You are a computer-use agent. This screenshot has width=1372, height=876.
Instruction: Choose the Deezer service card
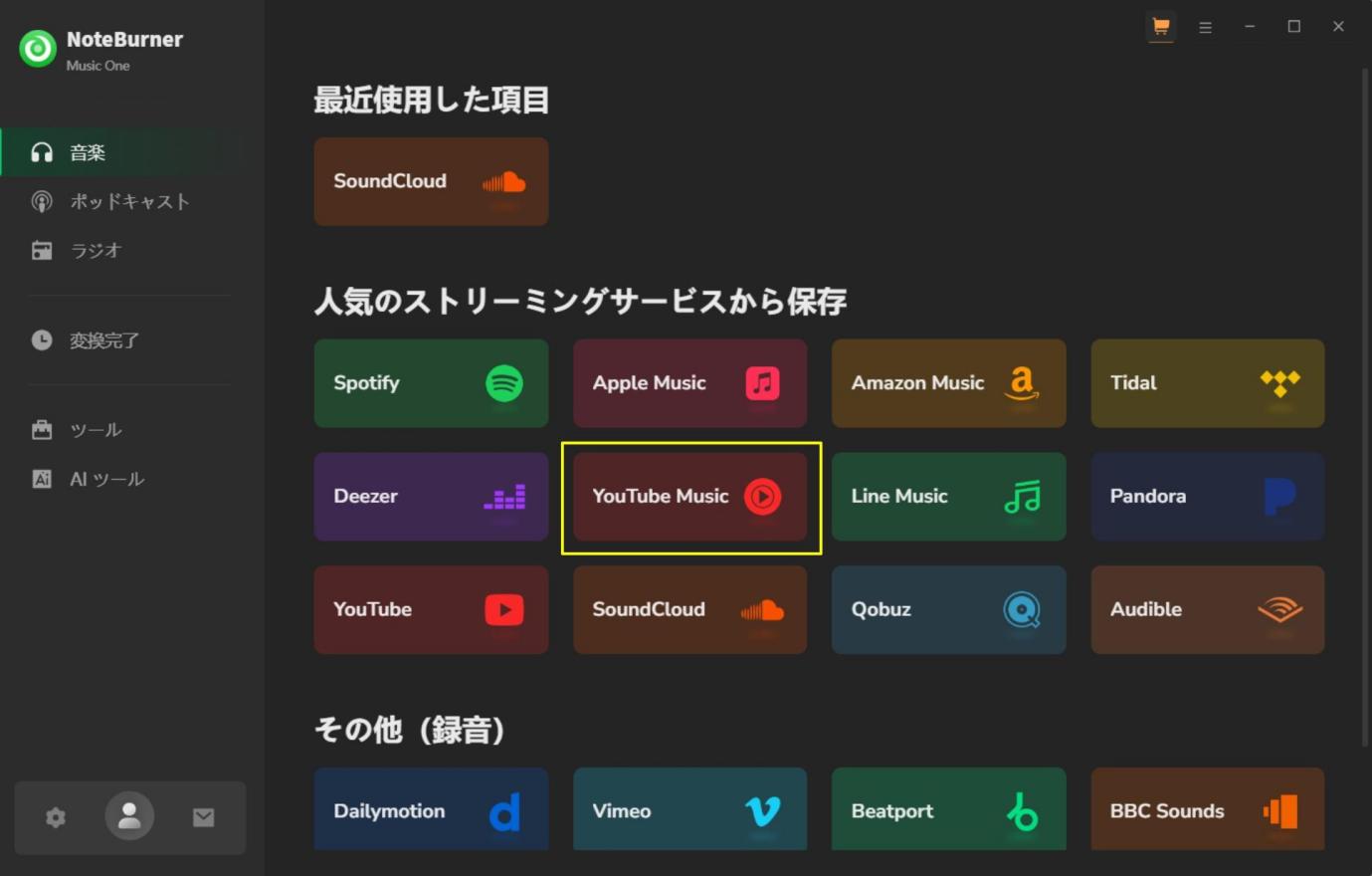431,497
